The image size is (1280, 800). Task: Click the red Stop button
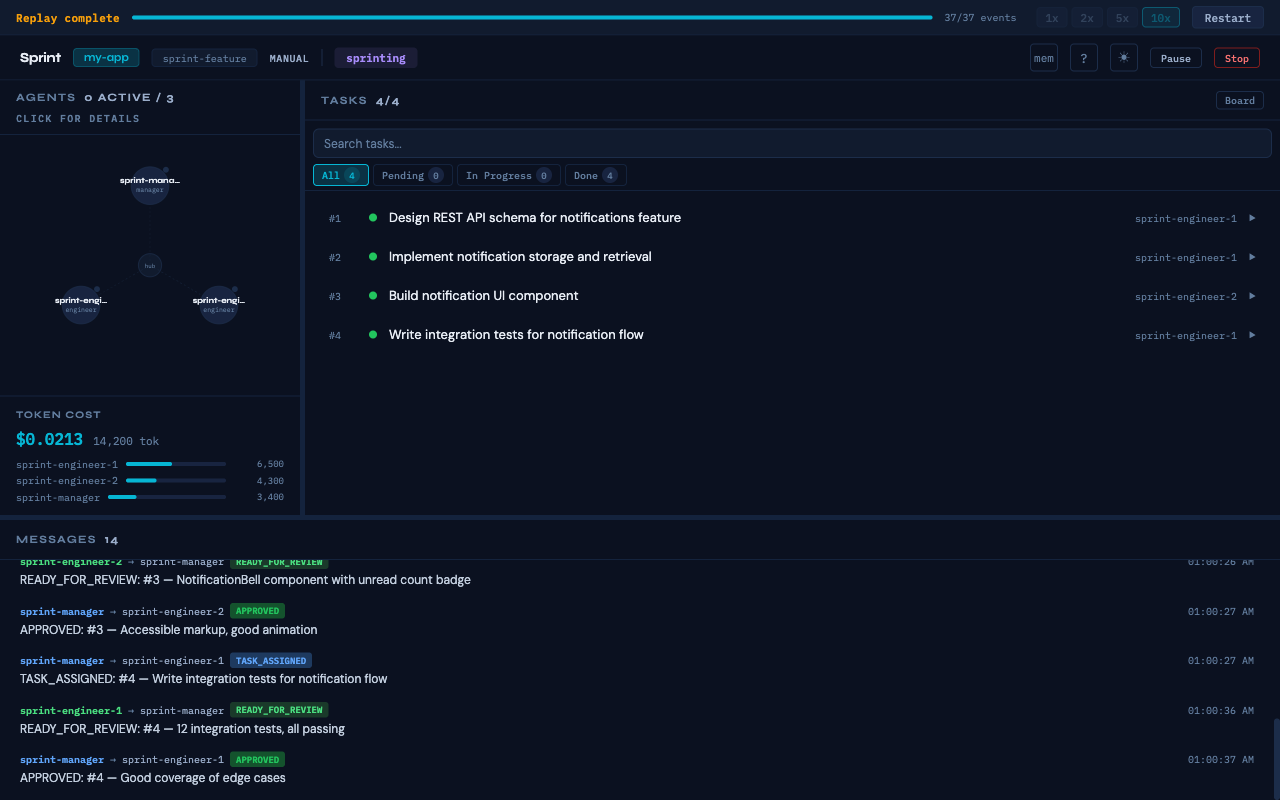(x=1237, y=58)
